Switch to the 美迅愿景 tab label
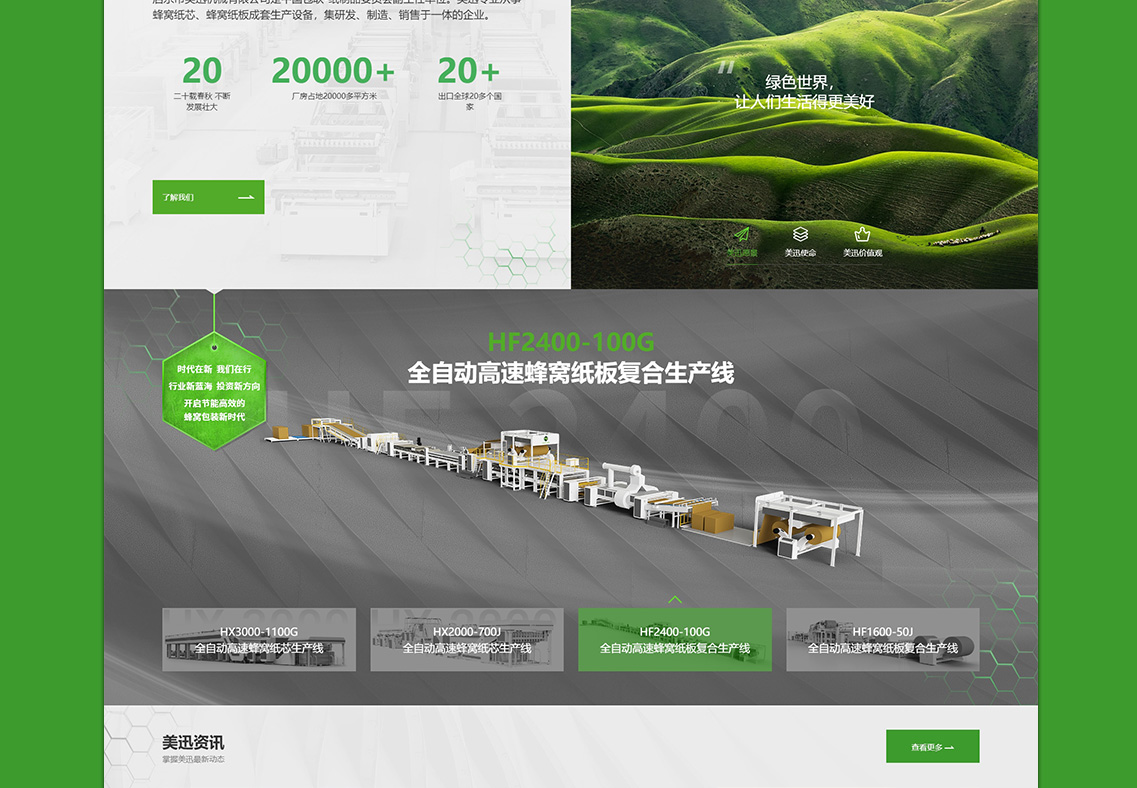This screenshot has width=1137, height=788. click(x=741, y=253)
